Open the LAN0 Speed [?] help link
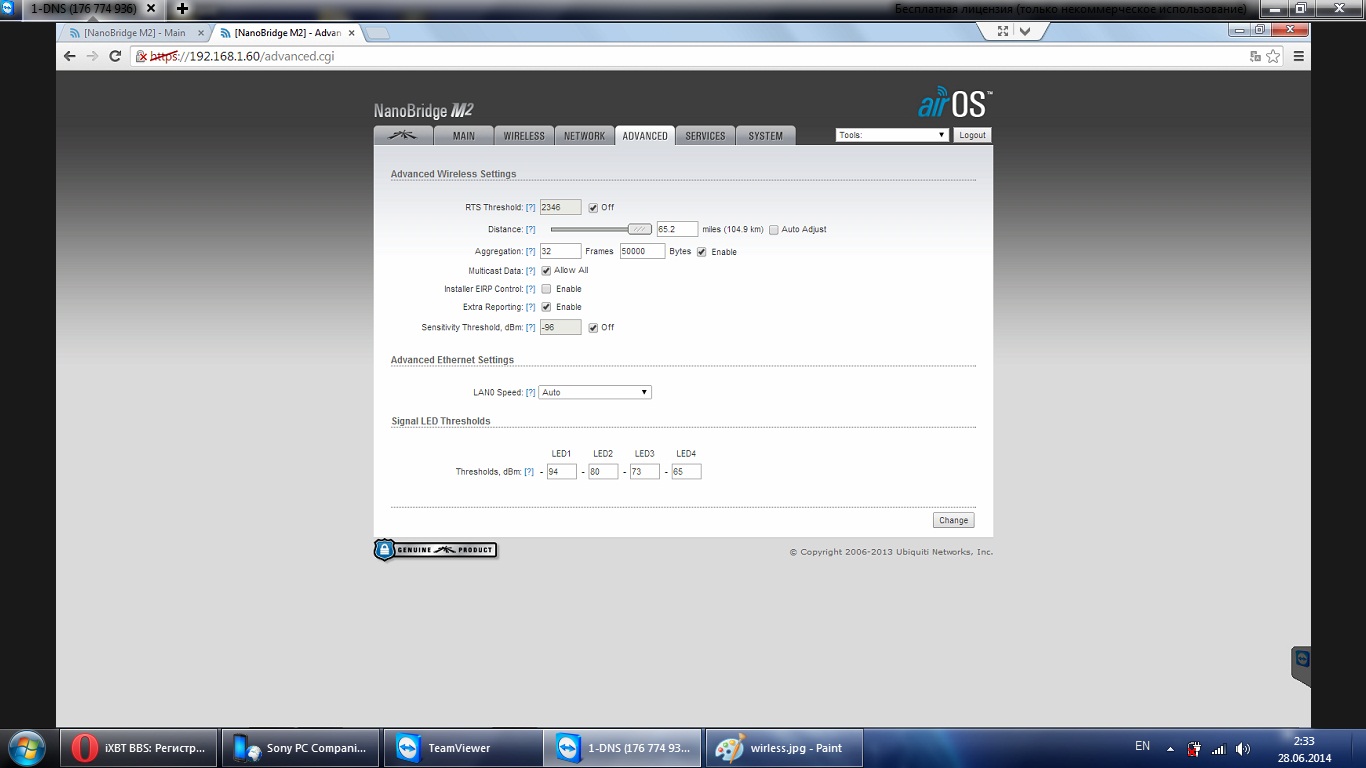The image size is (1366, 768). click(531, 392)
